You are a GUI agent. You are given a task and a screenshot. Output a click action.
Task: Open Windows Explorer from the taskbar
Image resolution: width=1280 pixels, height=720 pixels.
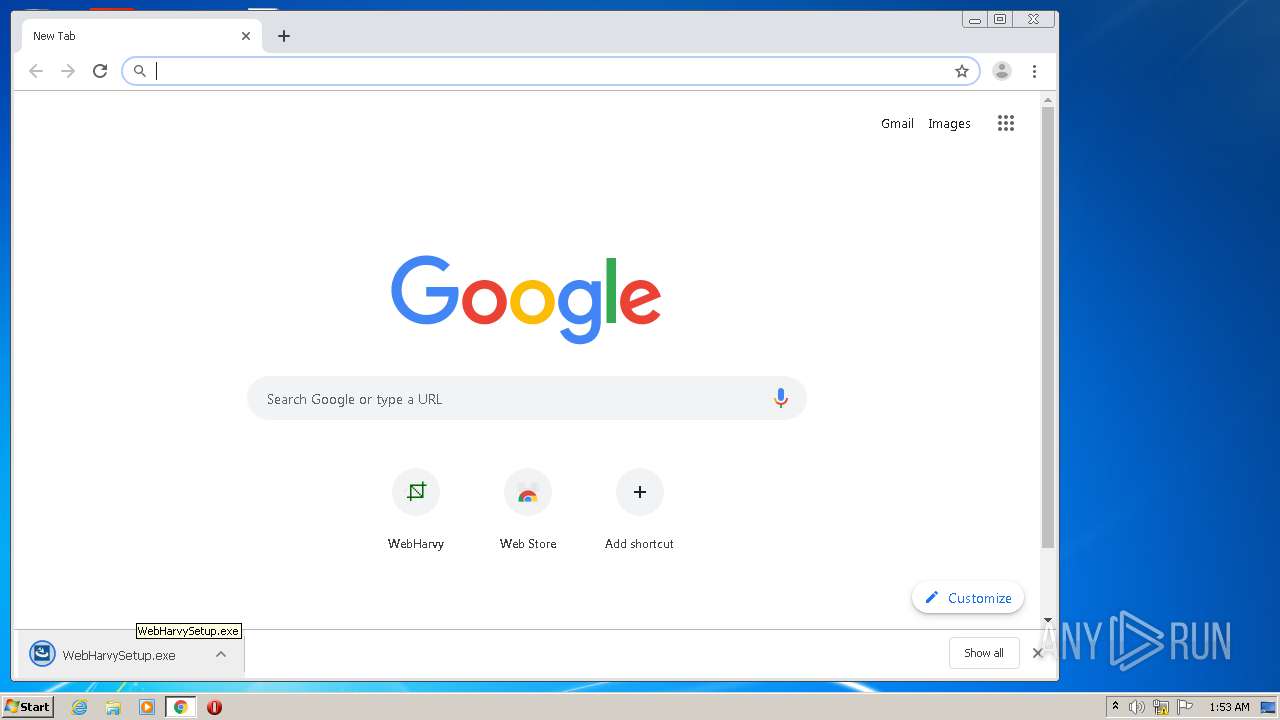tap(113, 707)
